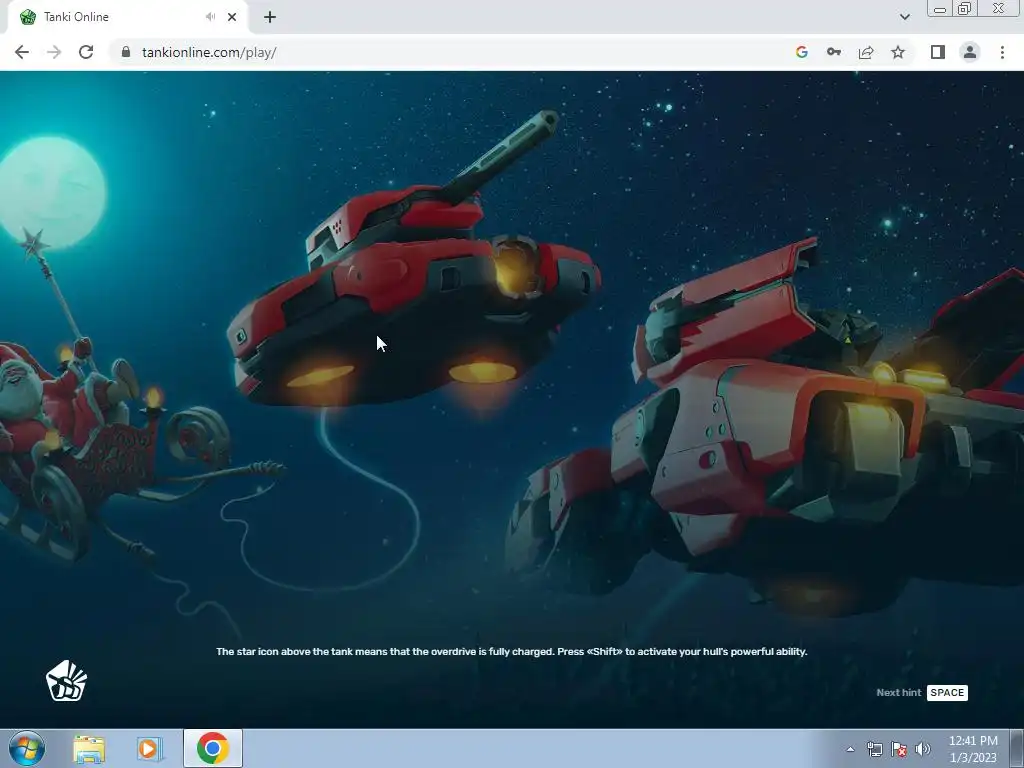Toggle the browser side panel
1024x768 pixels.
click(x=938, y=52)
